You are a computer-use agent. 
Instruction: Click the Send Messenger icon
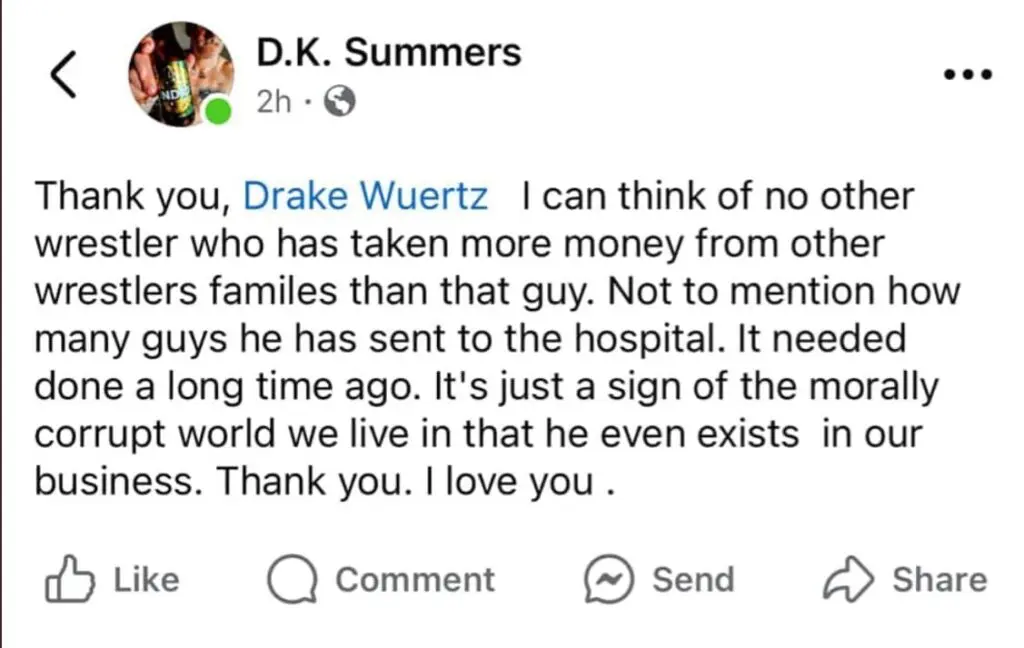point(607,578)
